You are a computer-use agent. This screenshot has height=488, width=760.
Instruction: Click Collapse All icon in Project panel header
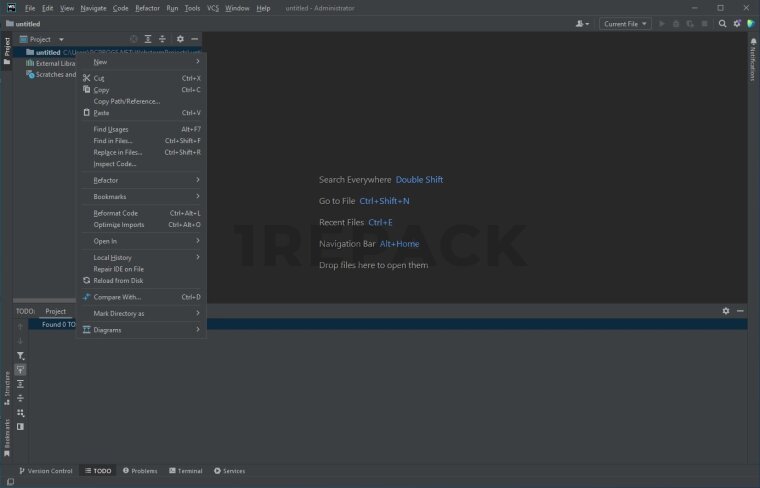[162, 39]
